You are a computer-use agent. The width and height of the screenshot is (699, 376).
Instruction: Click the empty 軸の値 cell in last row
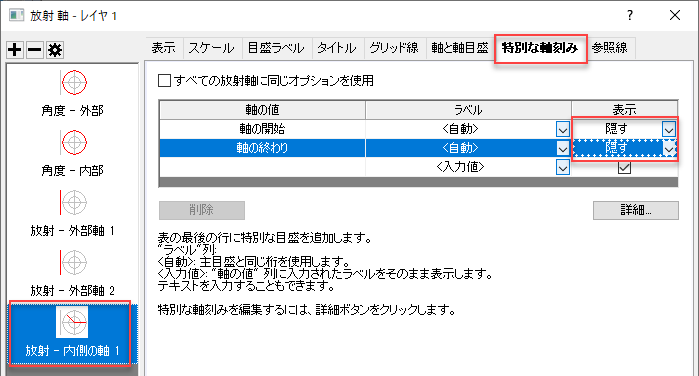[262, 168]
